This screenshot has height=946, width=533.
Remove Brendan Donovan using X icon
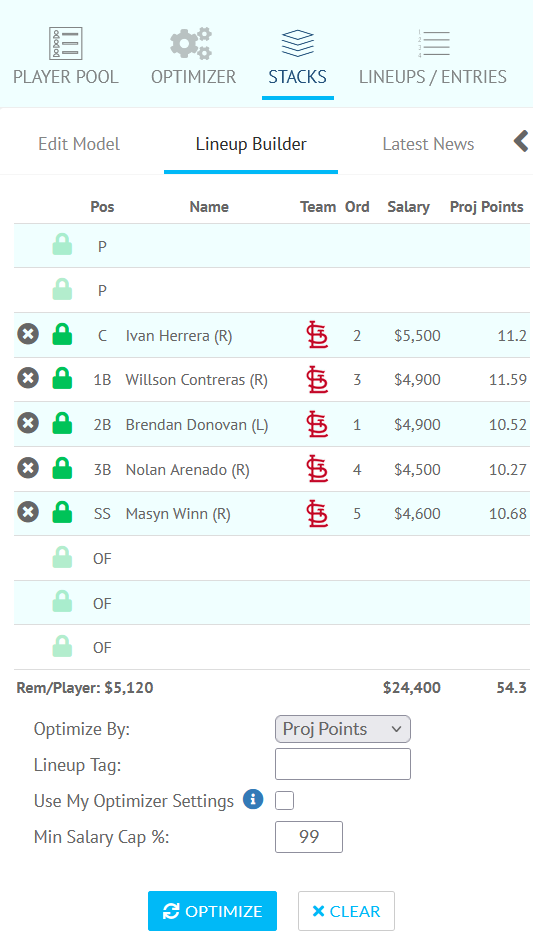click(x=28, y=424)
